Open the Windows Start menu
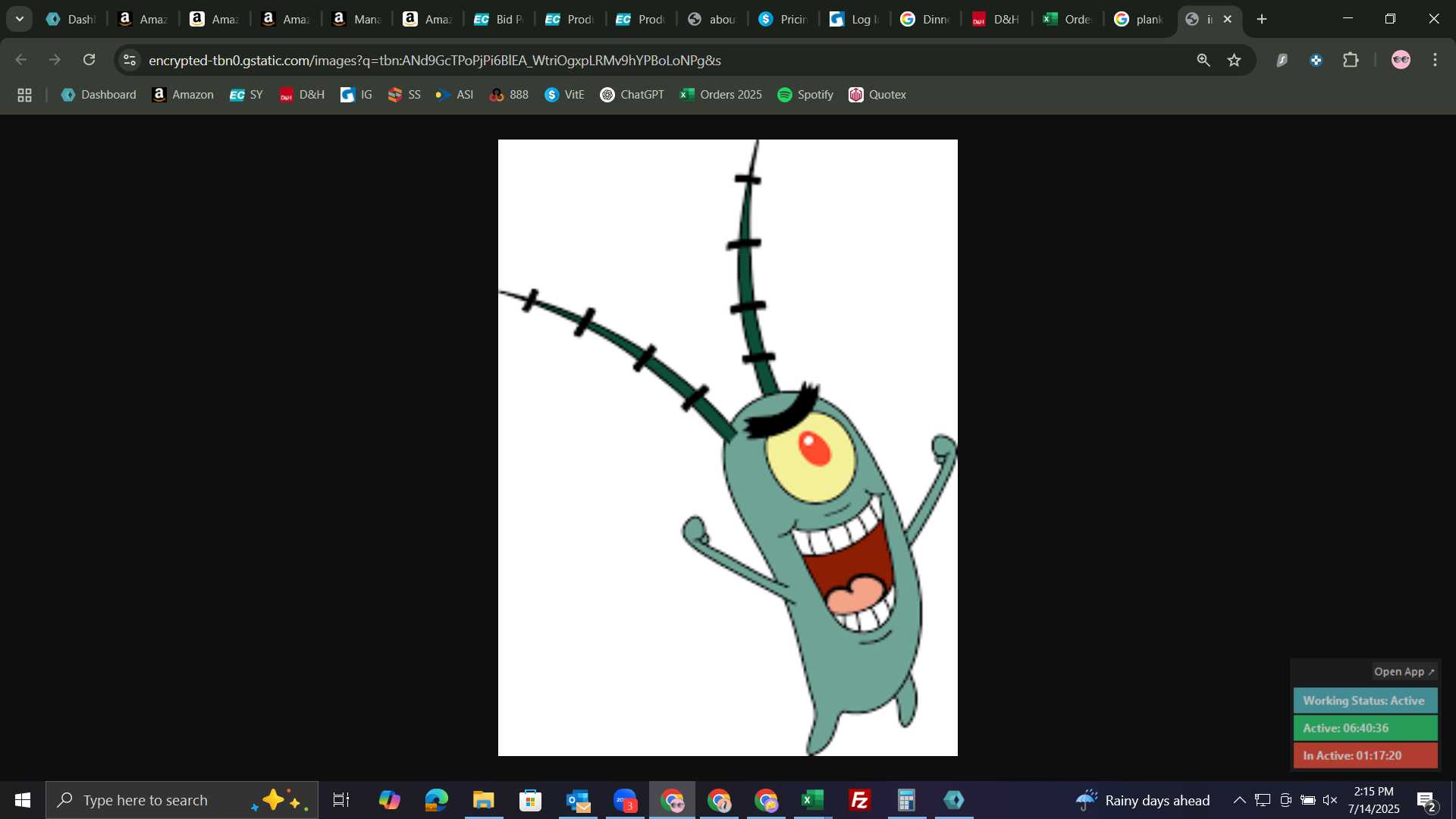Viewport: 1456px width, 819px height. [x=23, y=800]
